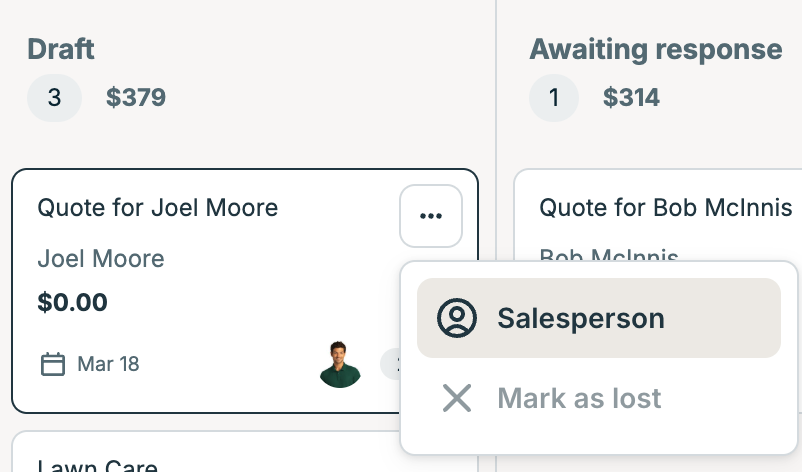
Task: Click the calendar icon next to Mar 18
Action: 53,364
